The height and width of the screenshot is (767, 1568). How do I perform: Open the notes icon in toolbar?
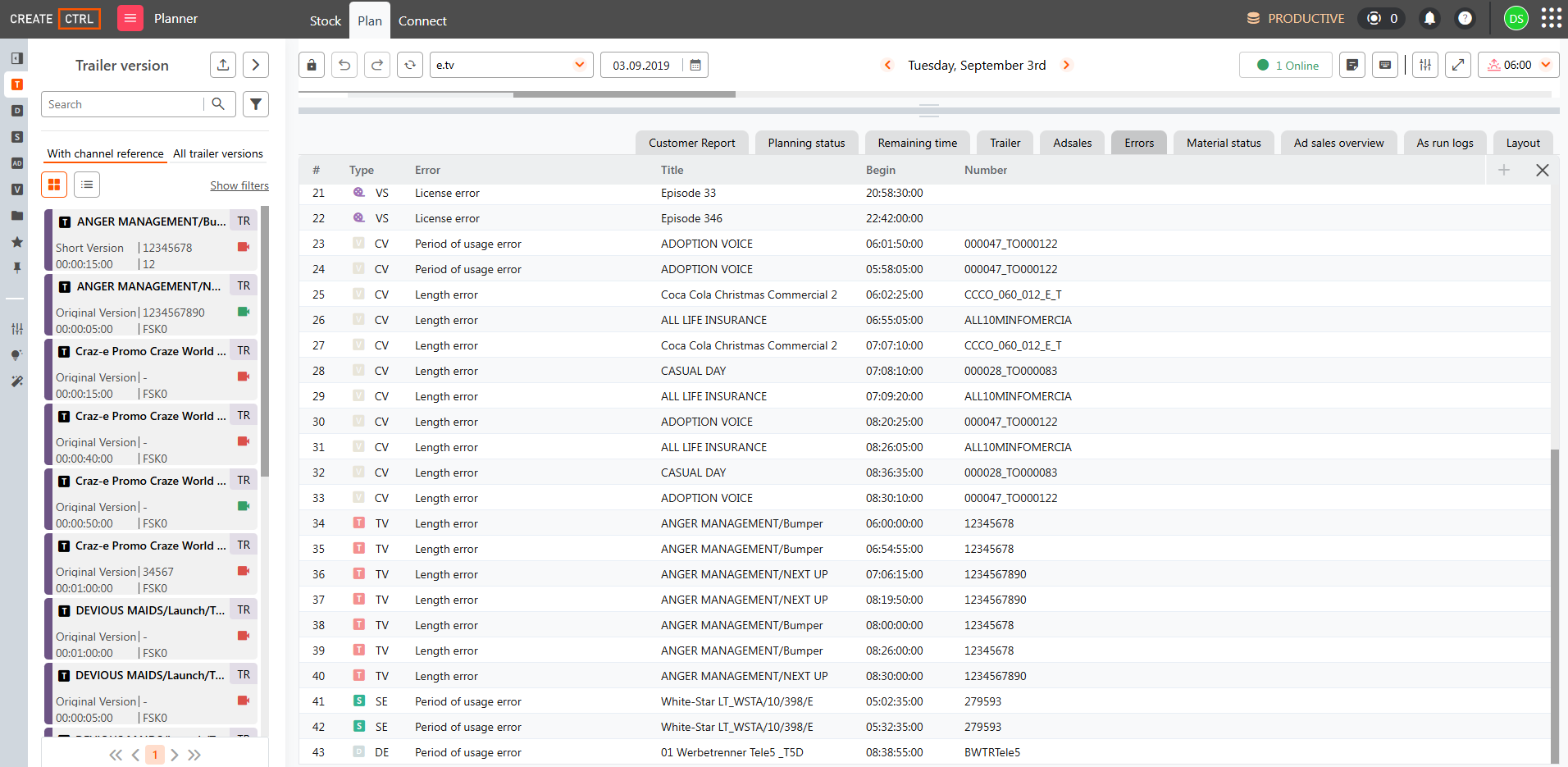tap(1352, 65)
